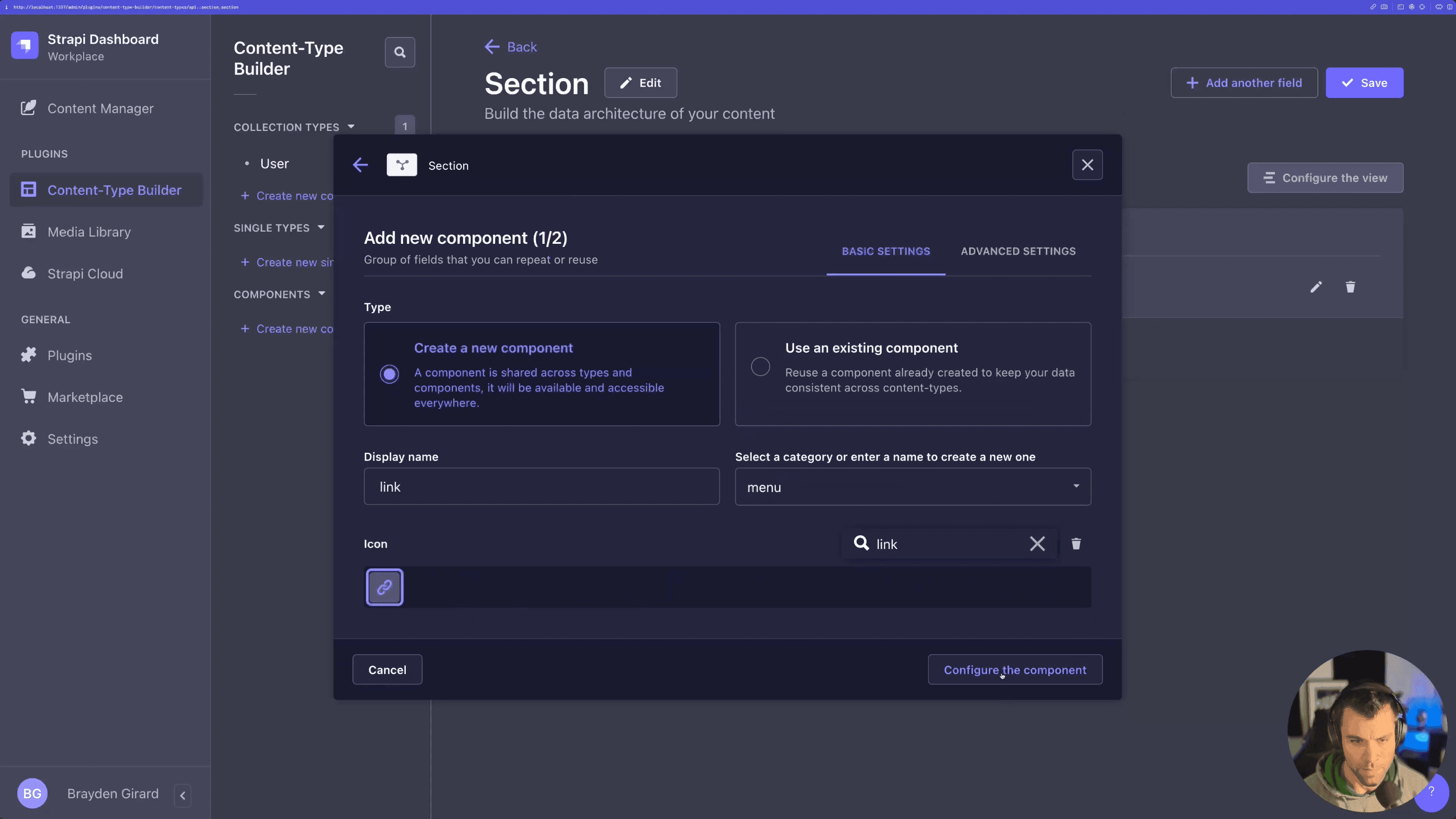The height and width of the screenshot is (819, 1456).
Task: Click the BG user avatar
Action: (x=32, y=794)
